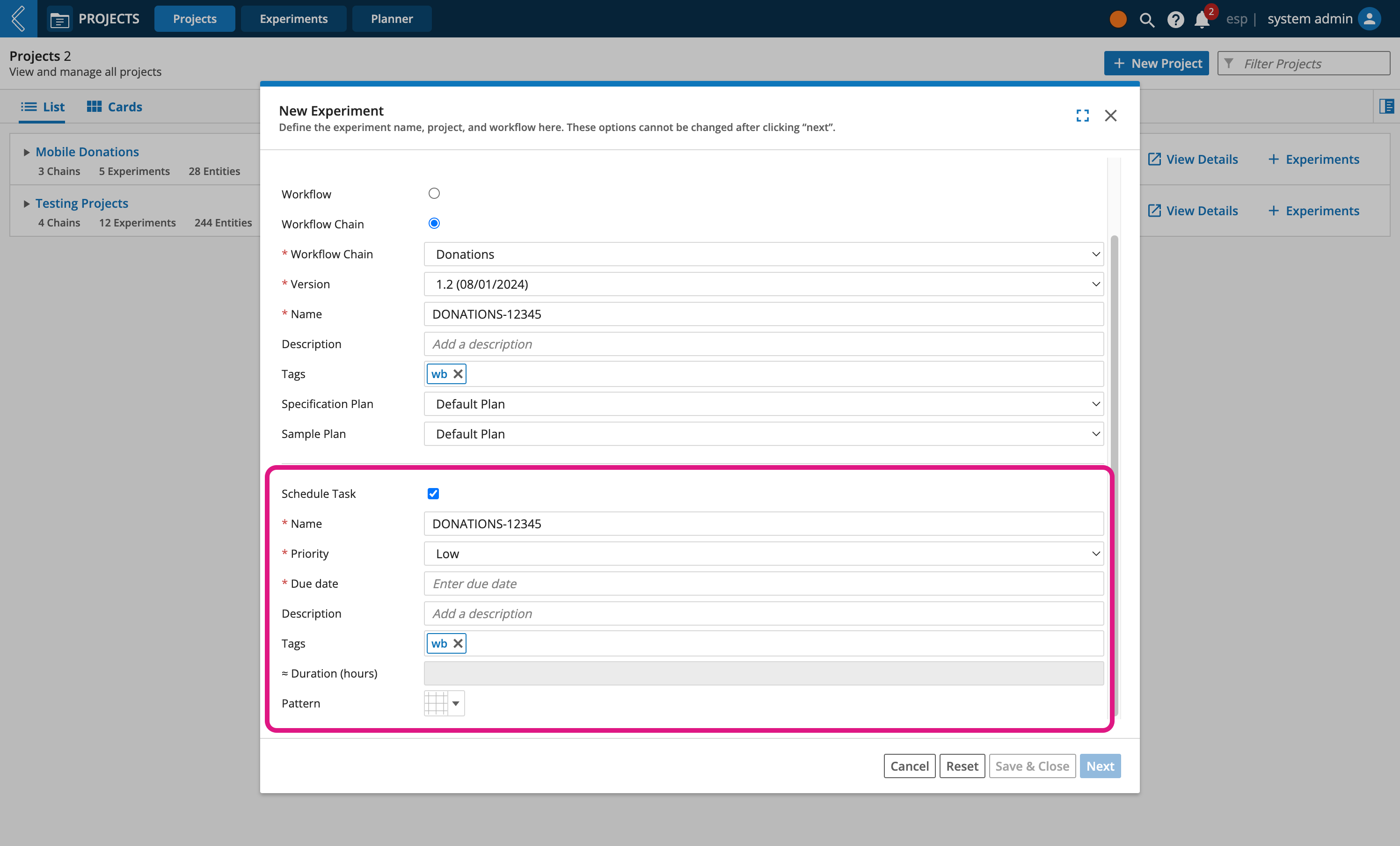The height and width of the screenshot is (846, 1400).
Task: Uncheck the Schedule Task checkbox
Action: pos(433,493)
